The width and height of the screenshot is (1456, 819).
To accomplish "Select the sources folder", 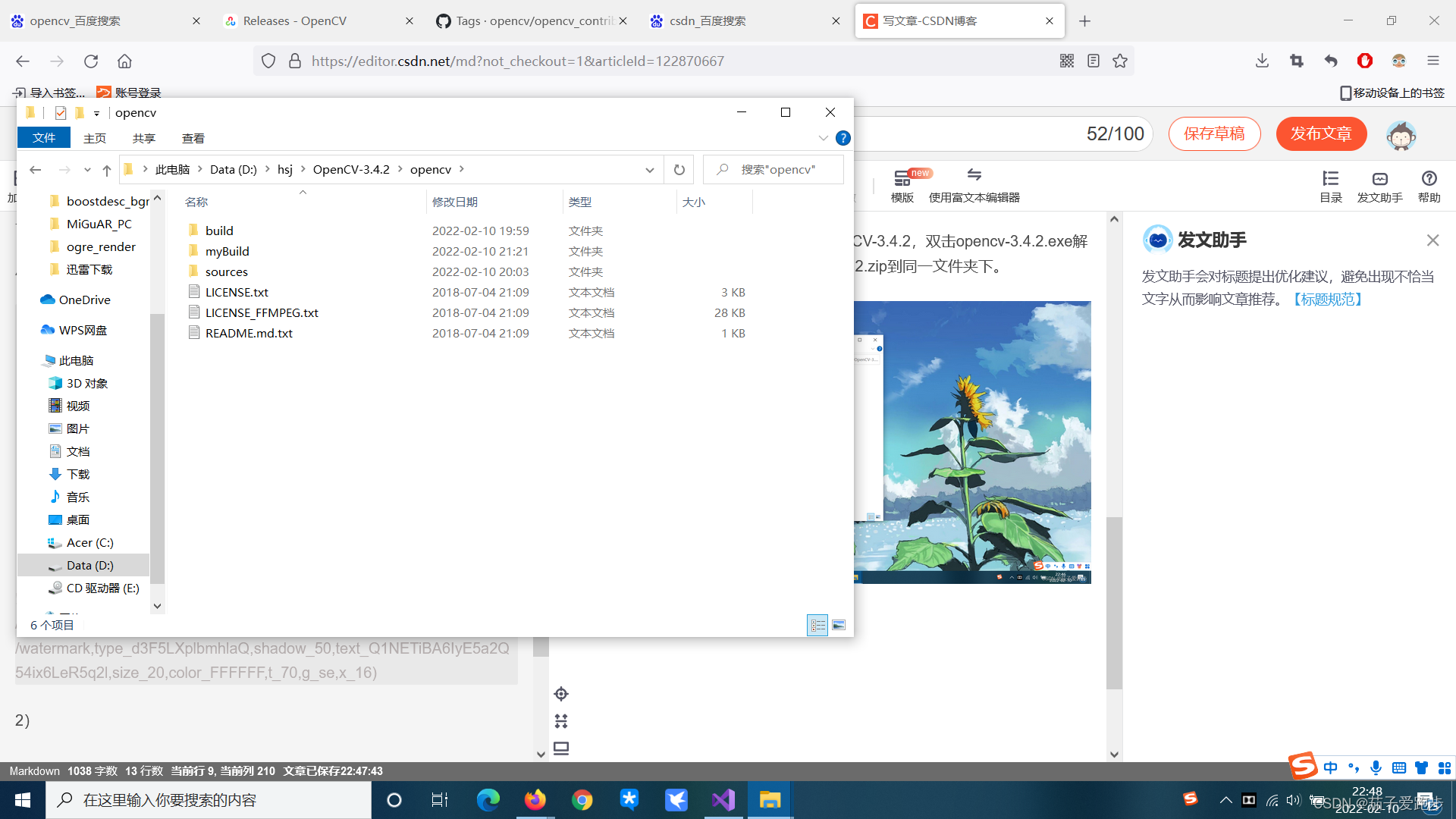I will coord(226,271).
